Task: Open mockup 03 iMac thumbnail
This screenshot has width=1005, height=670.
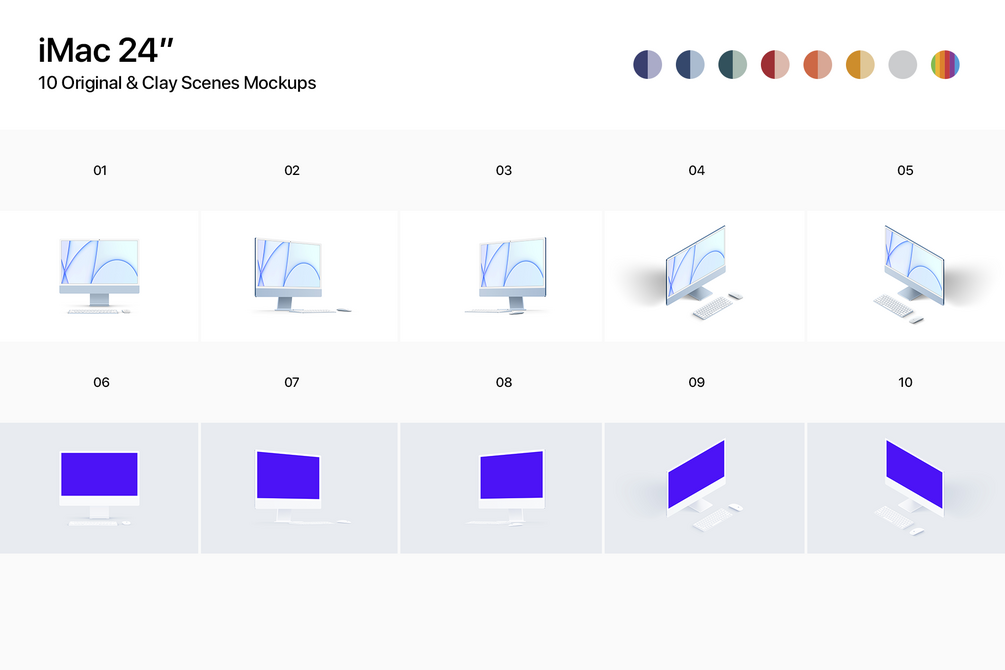Action: click(x=501, y=276)
